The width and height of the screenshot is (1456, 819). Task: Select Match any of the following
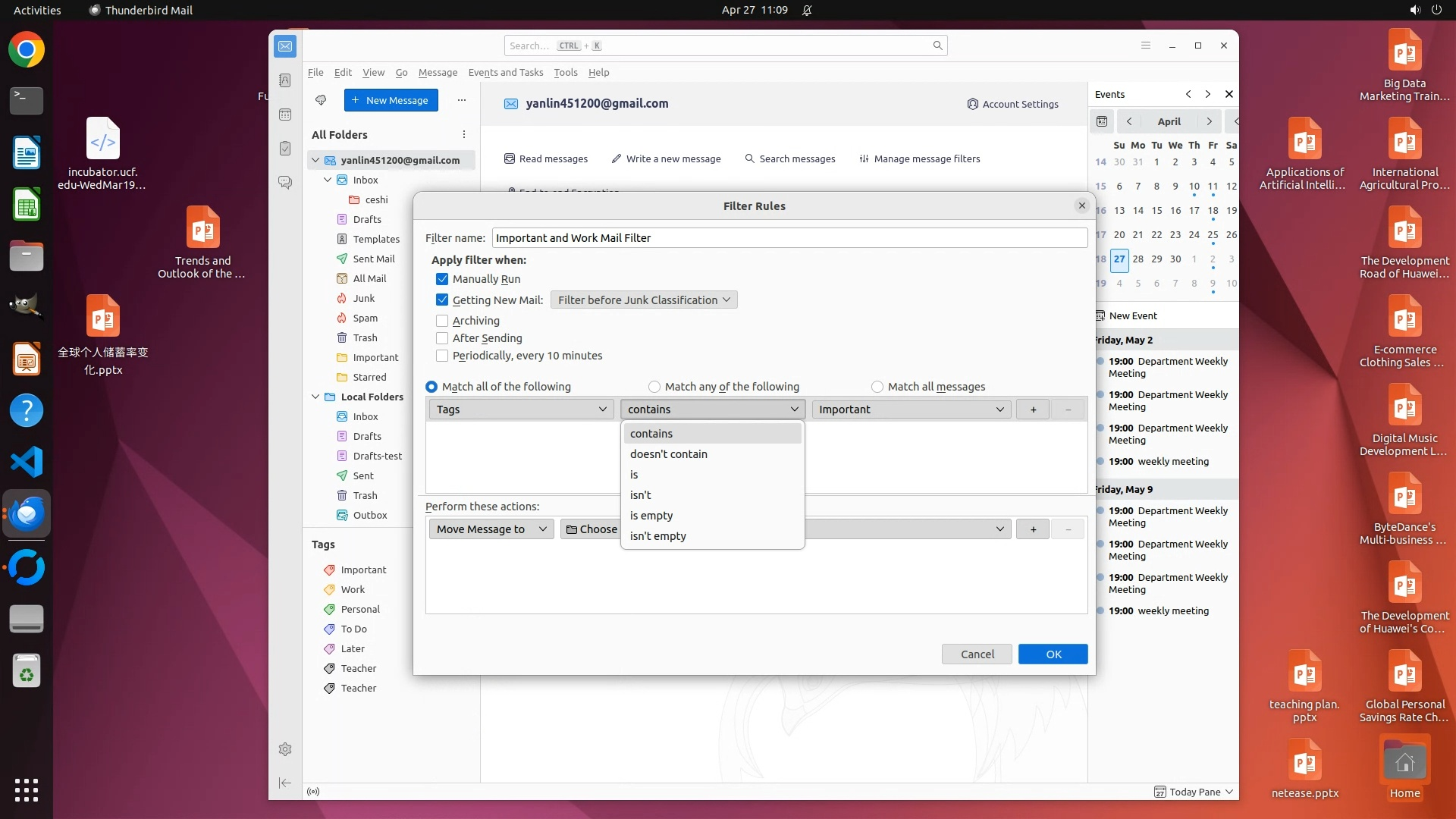pyautogui.click(x=654, y=387)
